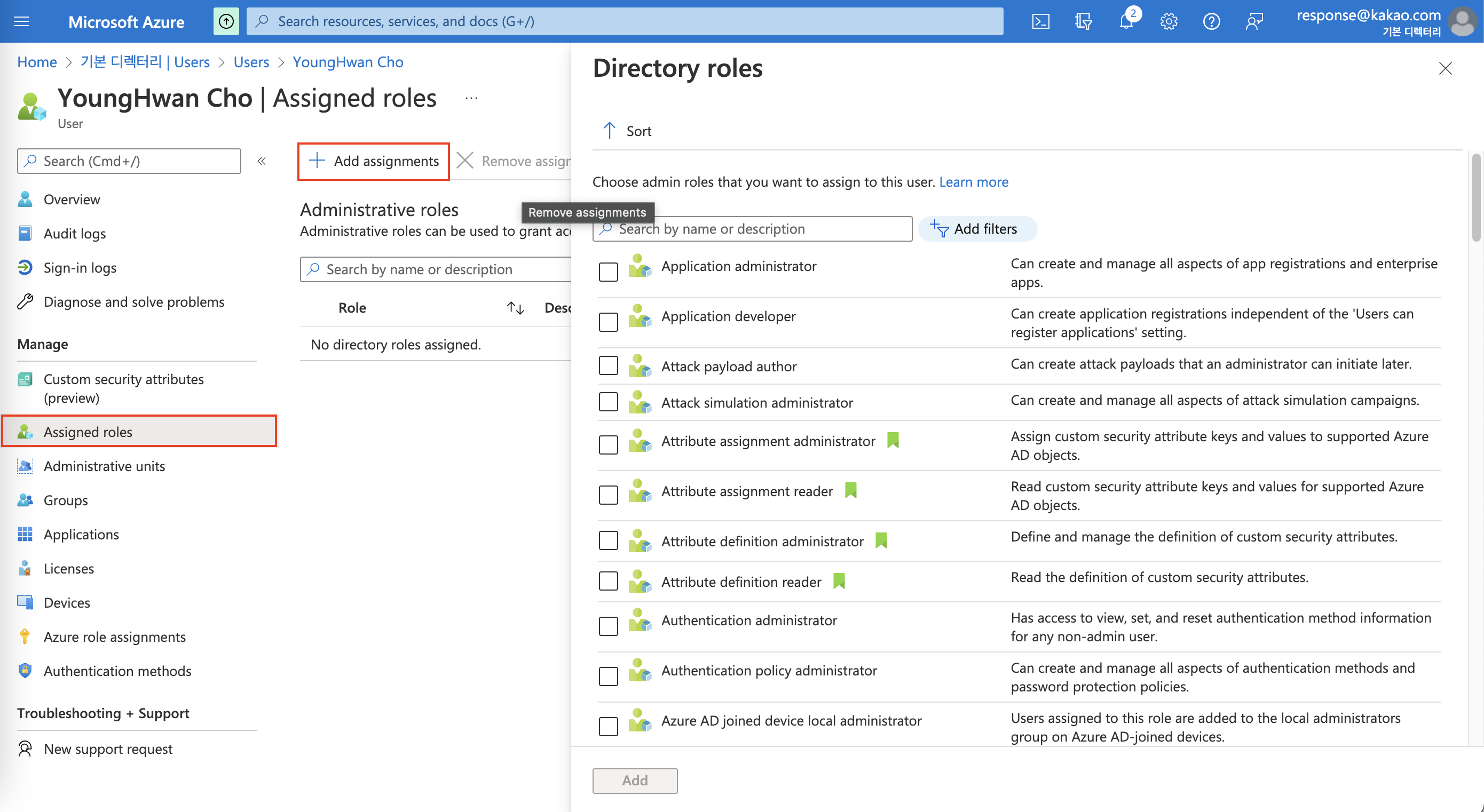This screenshot has height=812, width=1484.
Task: Check Attribute assignment reader role
Action: click(x=609, y=495)
